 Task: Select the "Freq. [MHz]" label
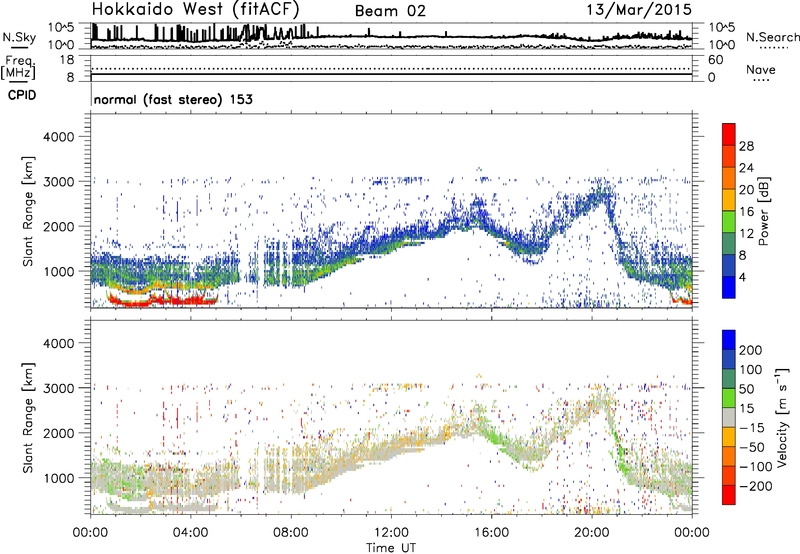pyautogui.click(x=20, y=67)
